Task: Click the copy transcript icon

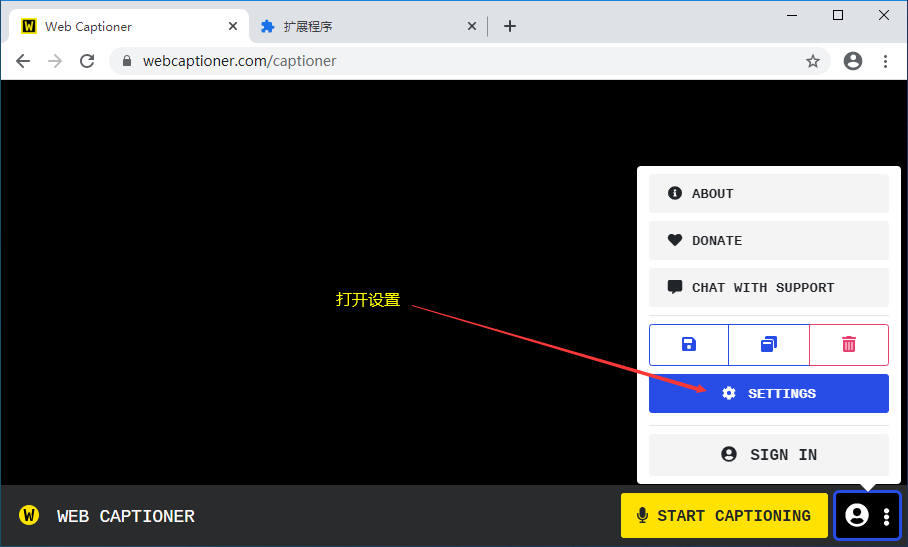Action: coord(768,344)
